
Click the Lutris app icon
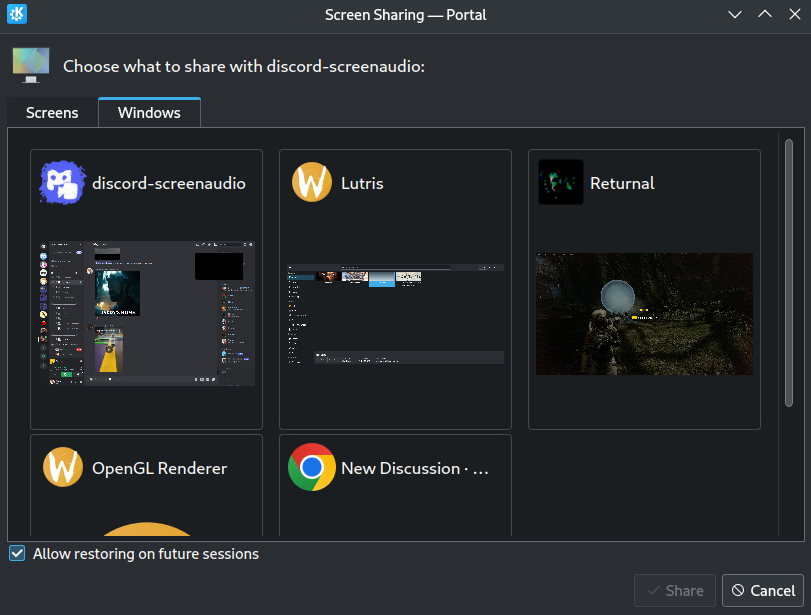tap(312, 182)
